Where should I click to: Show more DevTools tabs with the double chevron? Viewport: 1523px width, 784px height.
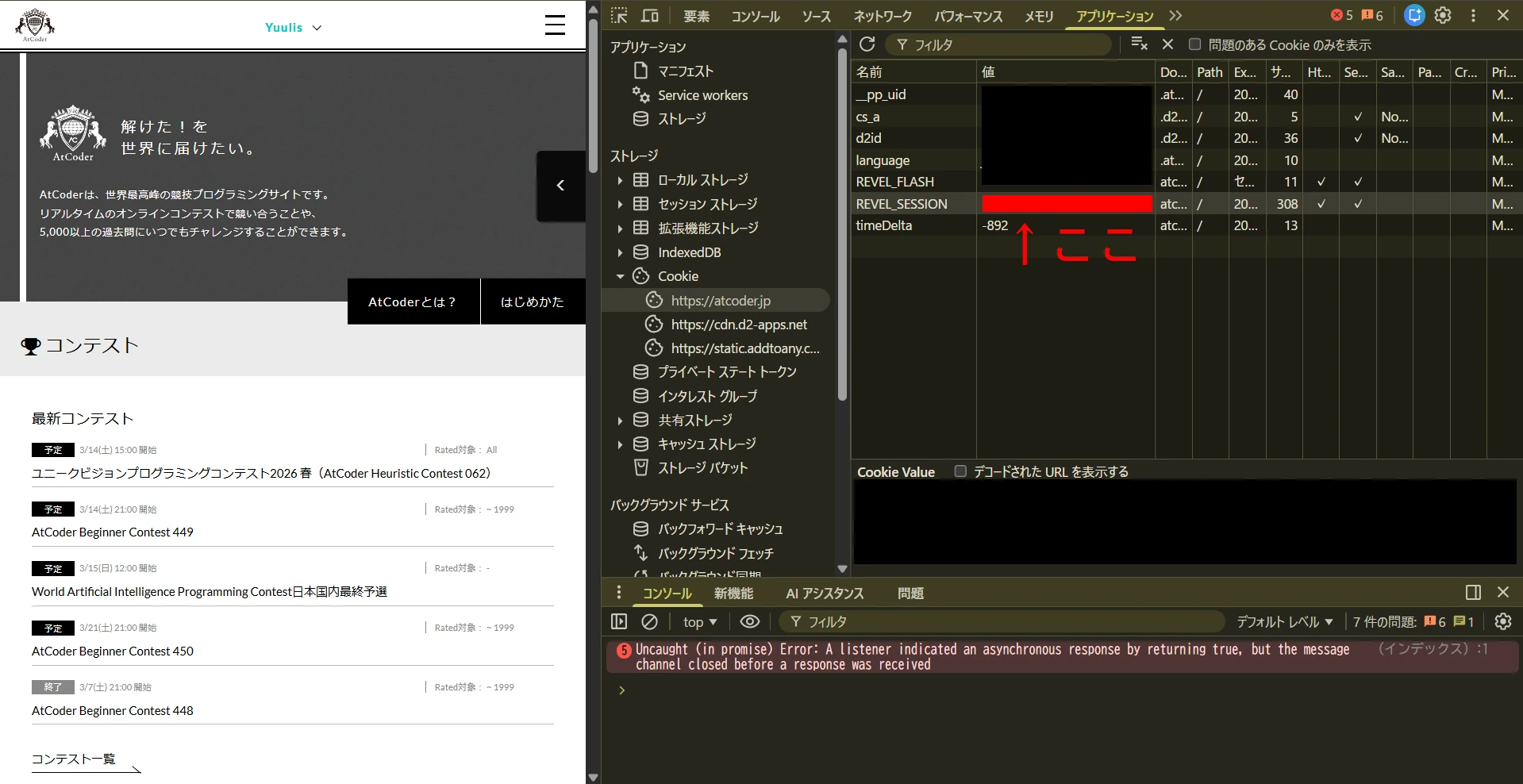tap(1175, 16)
